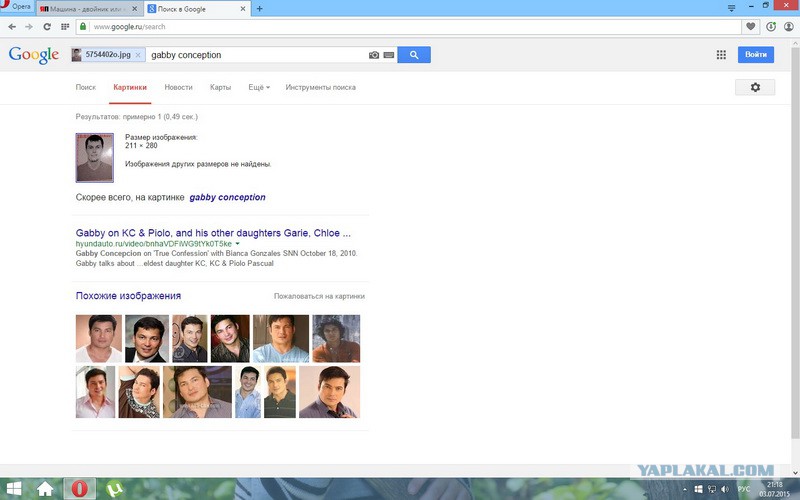Click the uploaded query image thumbnail
This screenshot has height=500, width=800.
(x=94, y=158)
